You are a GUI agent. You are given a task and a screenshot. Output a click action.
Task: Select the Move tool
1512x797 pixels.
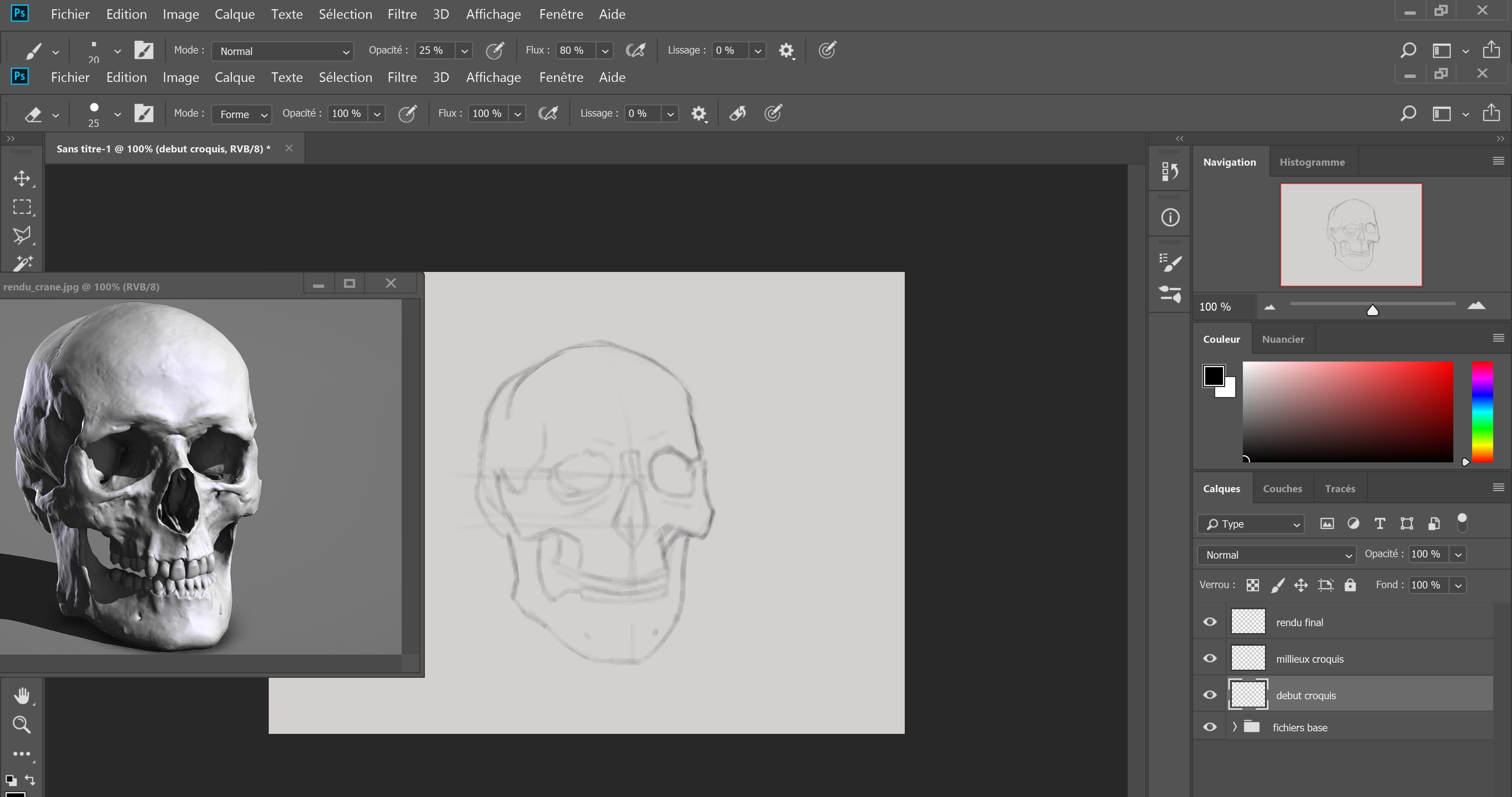coord(22,179)
